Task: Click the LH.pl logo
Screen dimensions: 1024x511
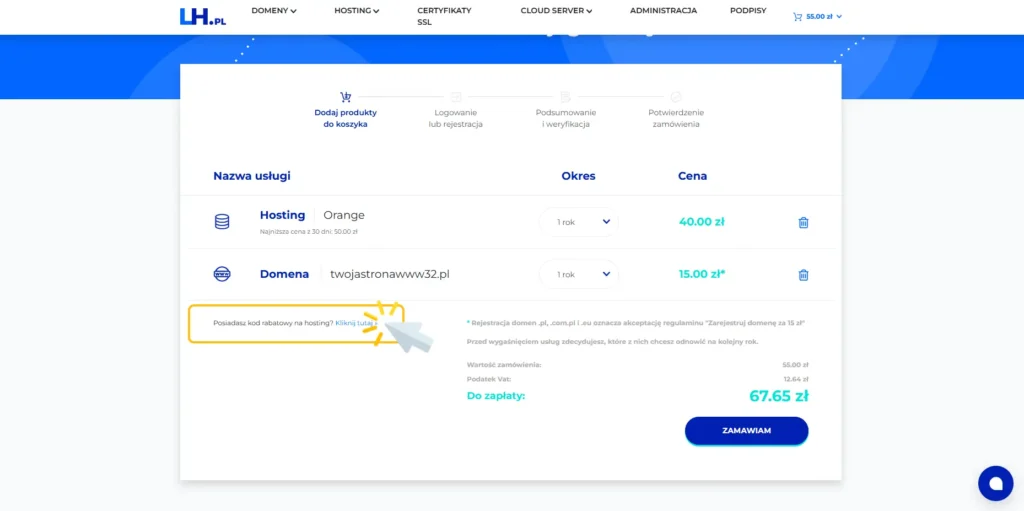Action: coord(202,16)
